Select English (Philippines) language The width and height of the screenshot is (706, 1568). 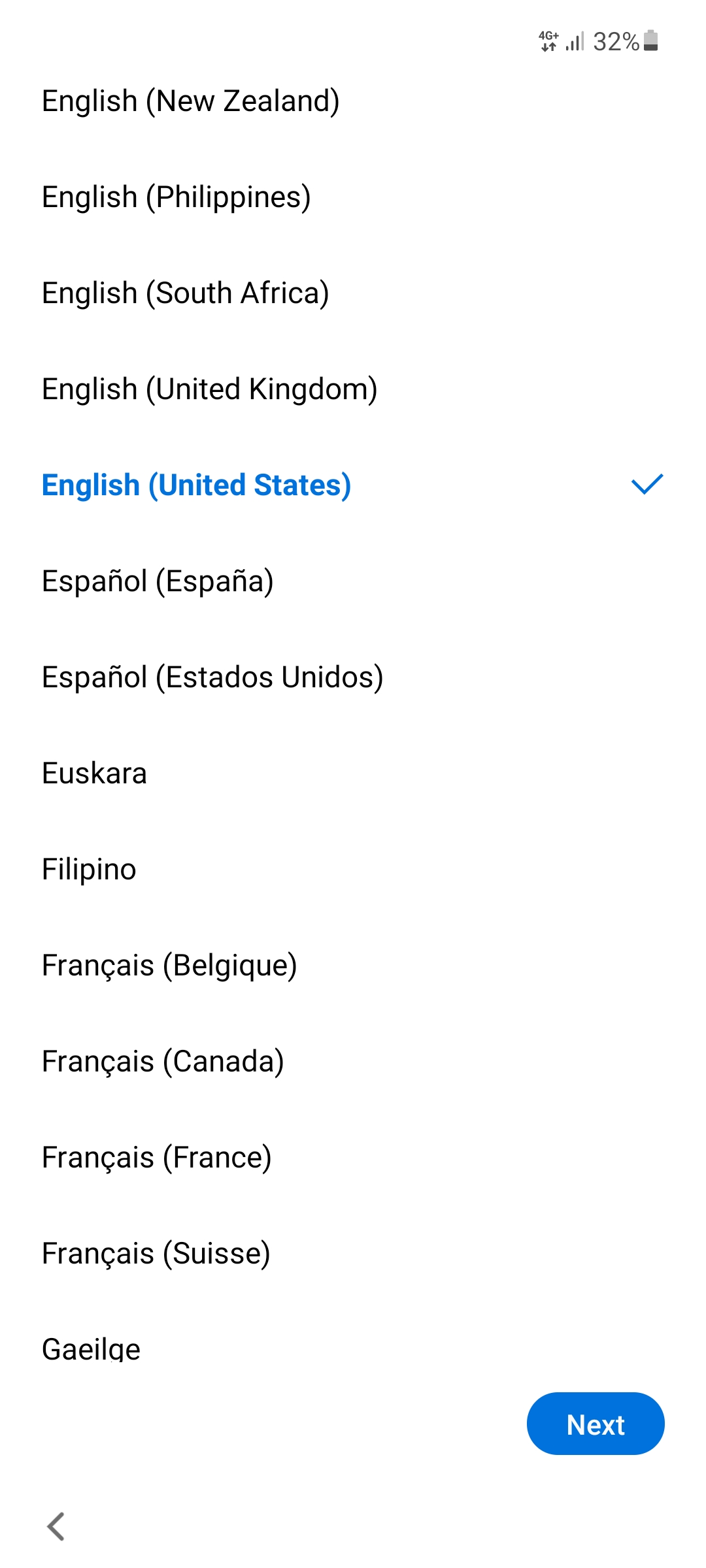tap(353, 197)
